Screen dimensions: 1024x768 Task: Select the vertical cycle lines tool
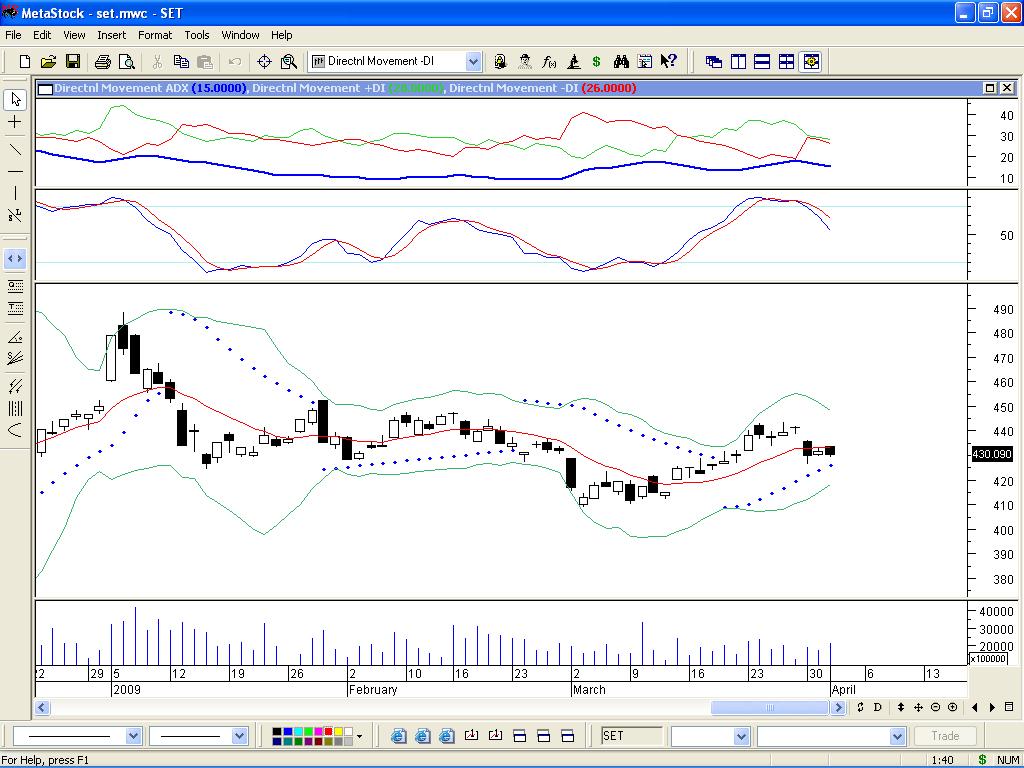[15, 409]
